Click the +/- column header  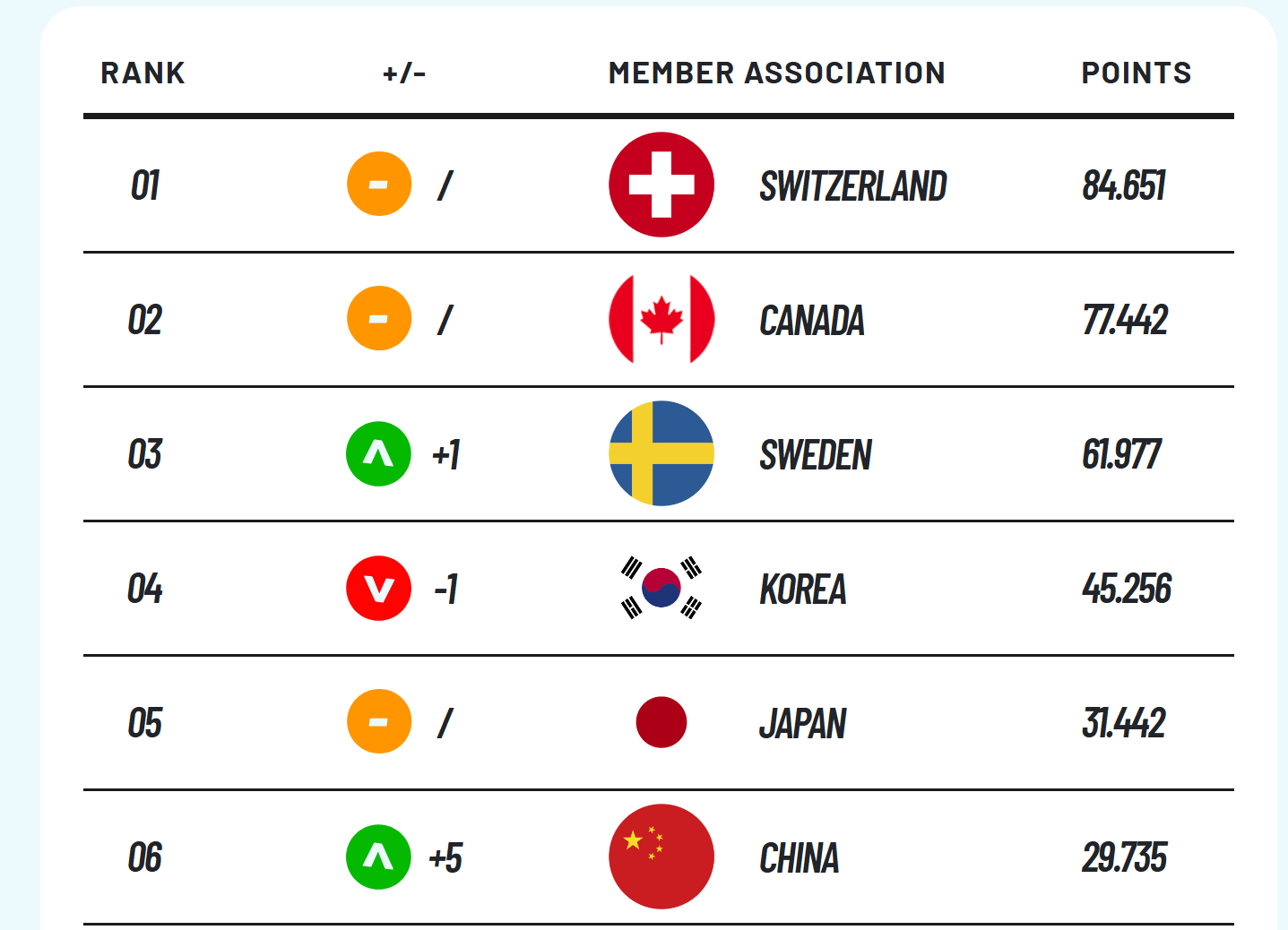point(404,73)
